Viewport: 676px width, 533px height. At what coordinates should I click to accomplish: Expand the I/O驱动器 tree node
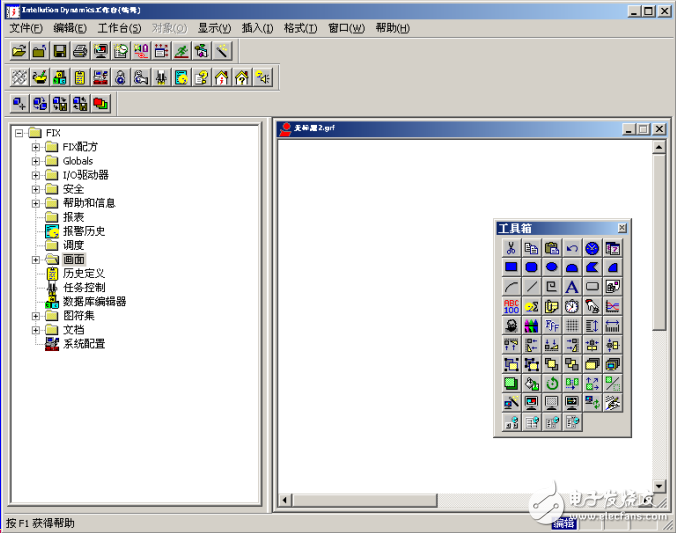36,175
